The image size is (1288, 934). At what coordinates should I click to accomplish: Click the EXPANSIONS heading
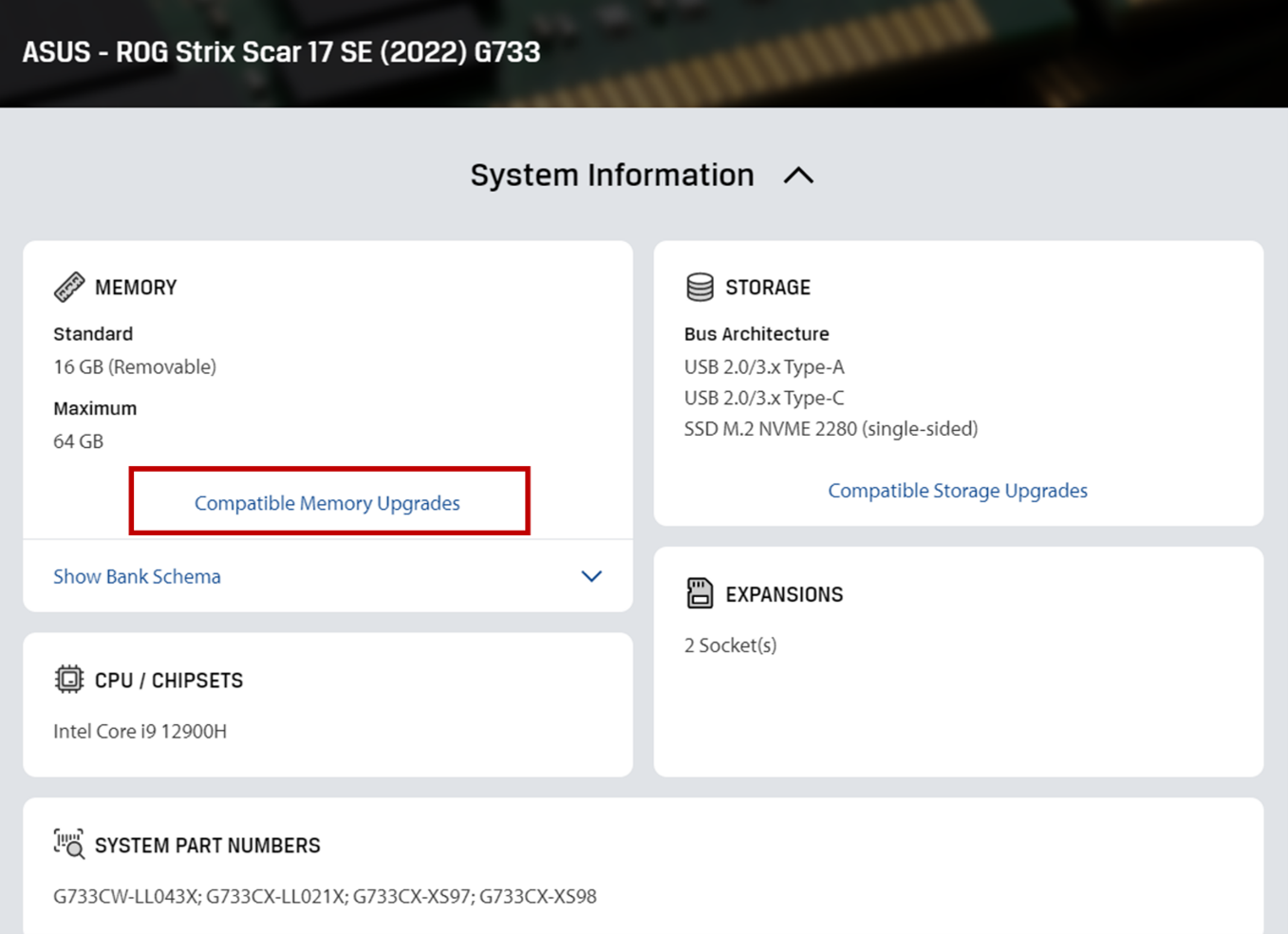[784, 594]
